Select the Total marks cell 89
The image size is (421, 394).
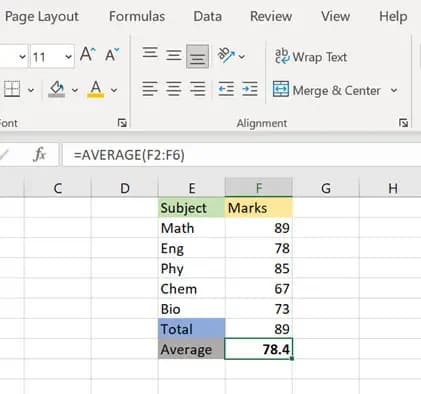click(x=259, y=329)
